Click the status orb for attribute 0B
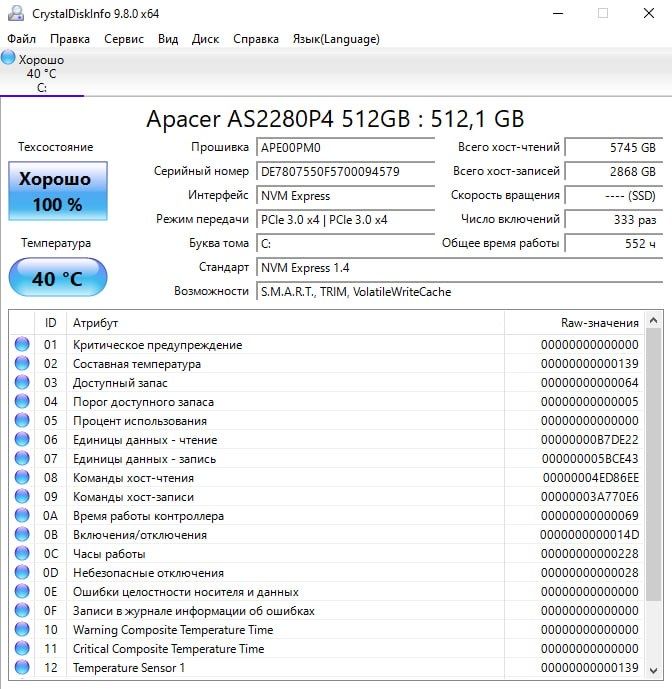This screenshot has height=689, width=672. click(22, 534)
